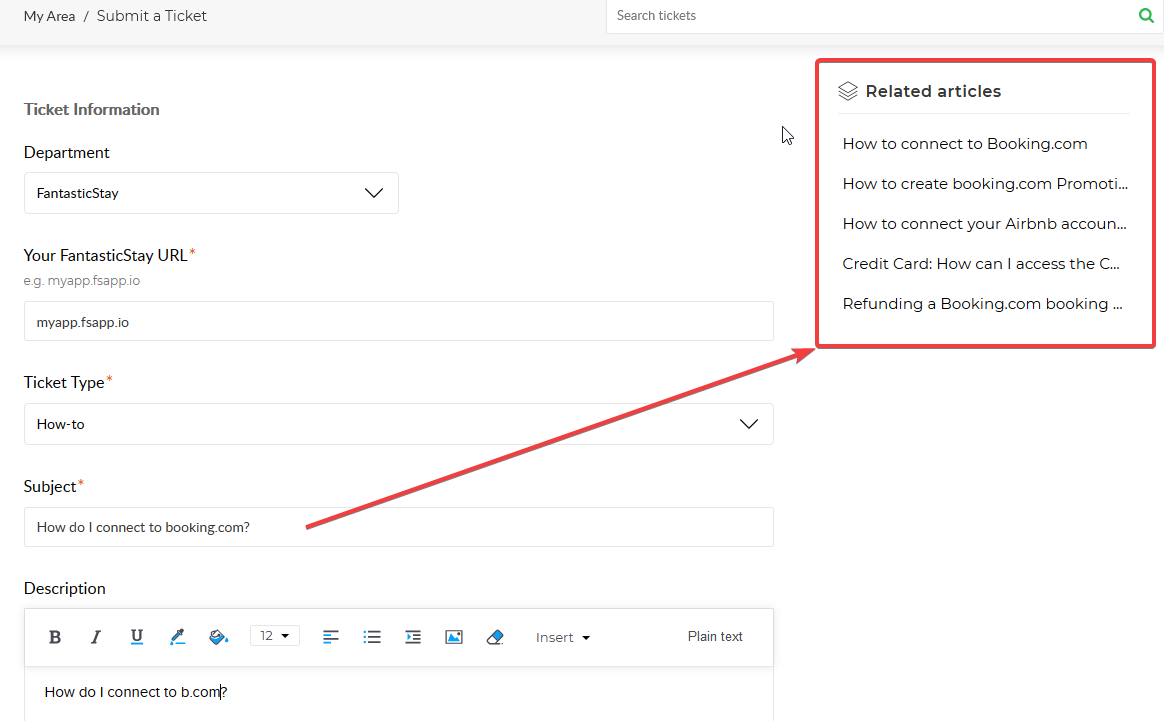Open the Department dropdown showing FantasticStay
The image size is (1164, 721).
(211, 193)
